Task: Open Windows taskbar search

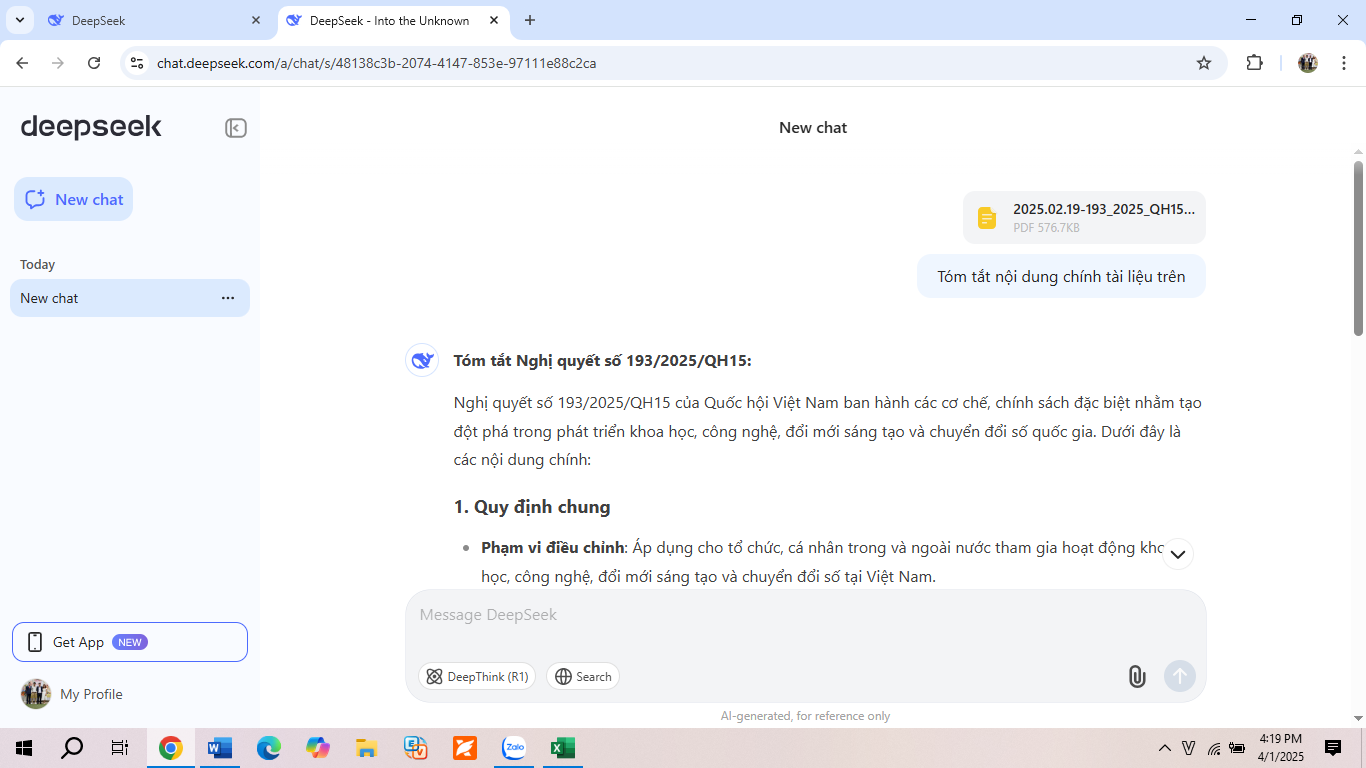Action: (72, 748)
